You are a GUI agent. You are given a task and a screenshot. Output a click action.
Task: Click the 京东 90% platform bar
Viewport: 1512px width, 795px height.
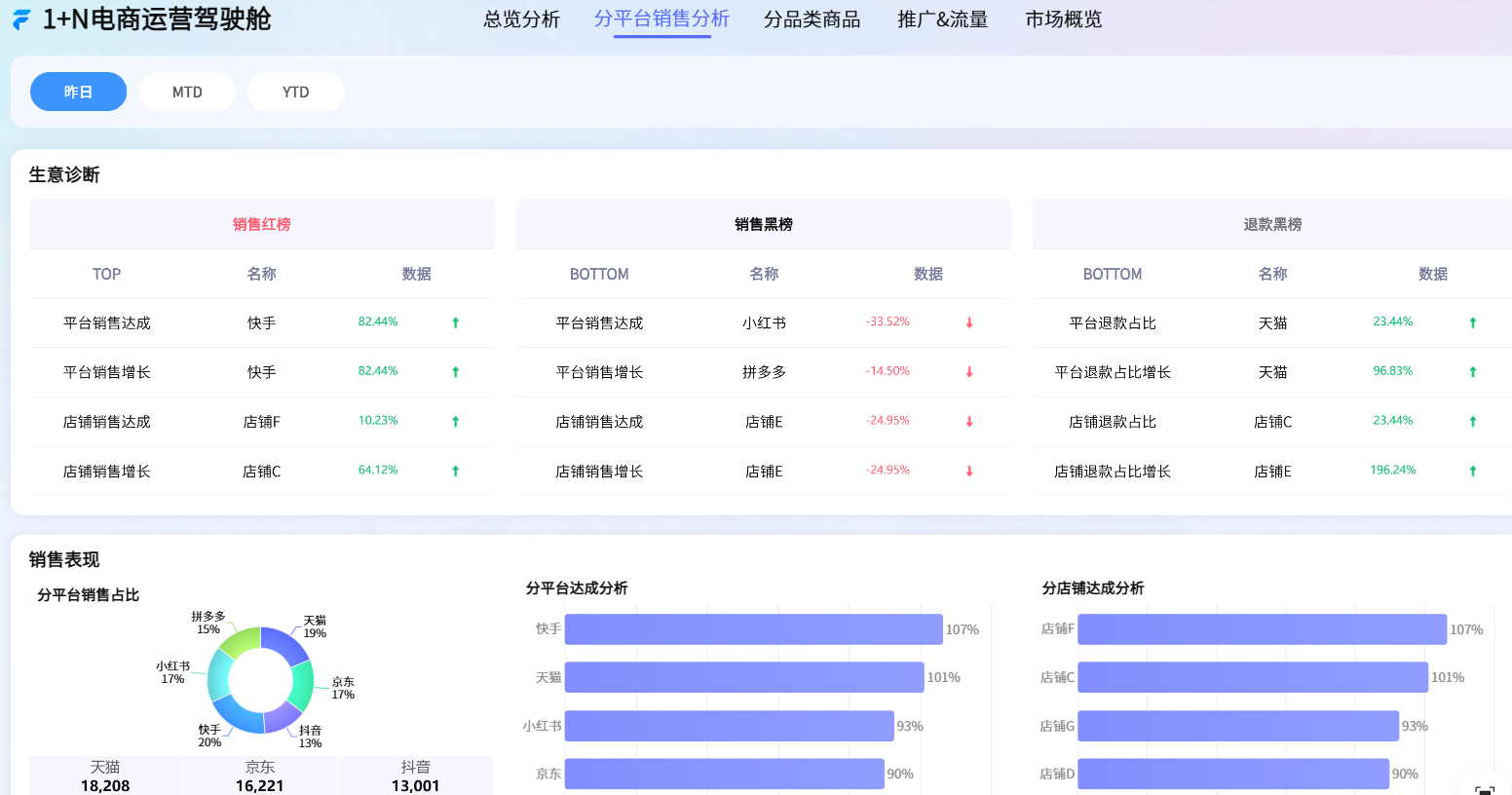pyautogui.click(x=724, y=774)
